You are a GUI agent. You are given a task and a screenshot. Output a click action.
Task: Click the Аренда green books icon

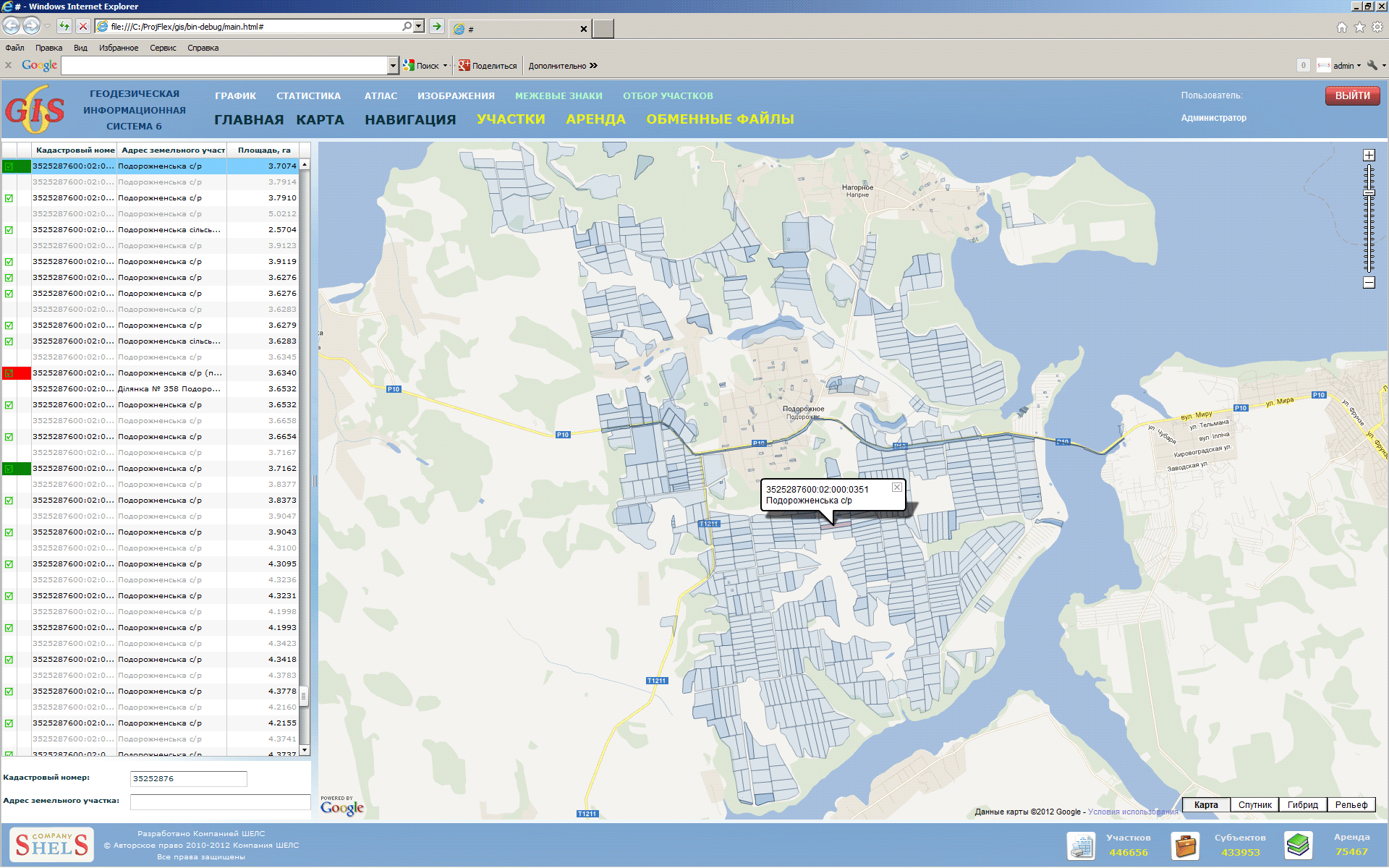point(1298,844)
